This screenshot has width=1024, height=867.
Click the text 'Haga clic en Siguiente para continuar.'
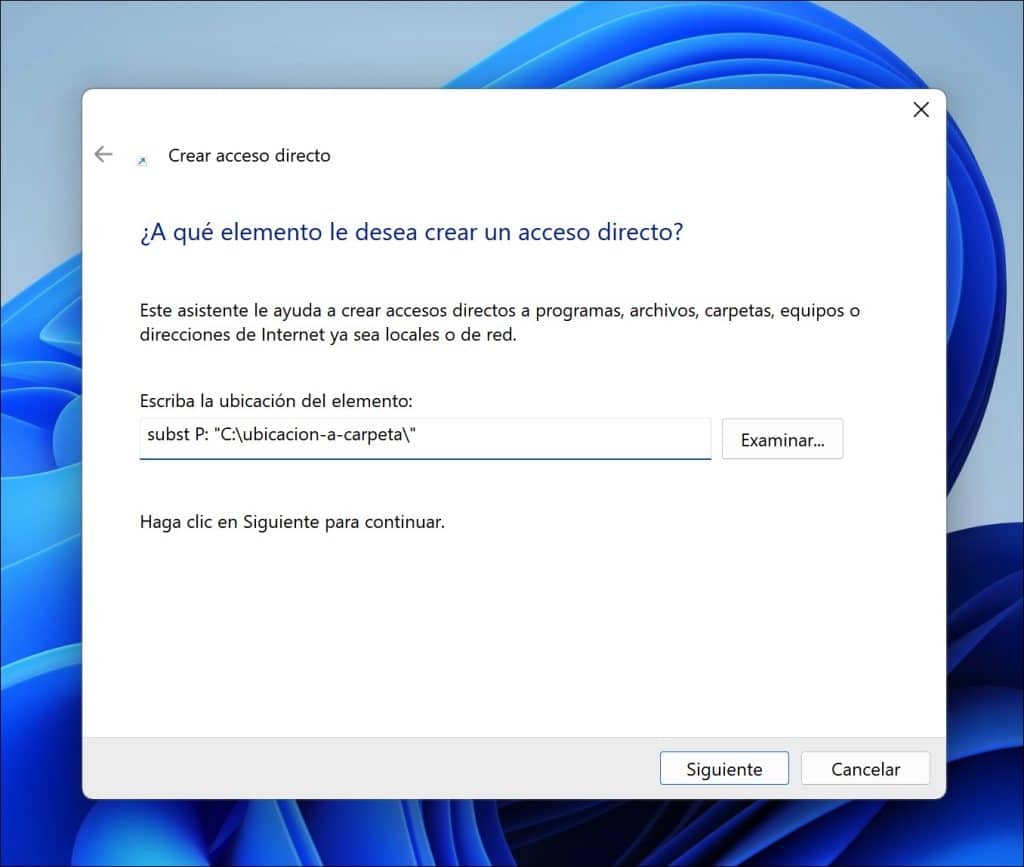[x=292, y=522]
